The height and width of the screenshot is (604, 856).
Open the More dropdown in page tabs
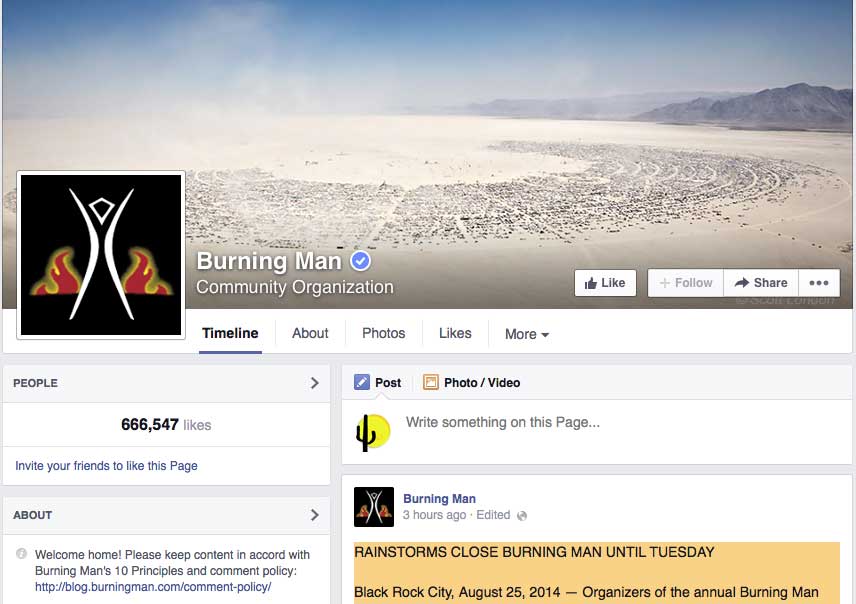527,334
